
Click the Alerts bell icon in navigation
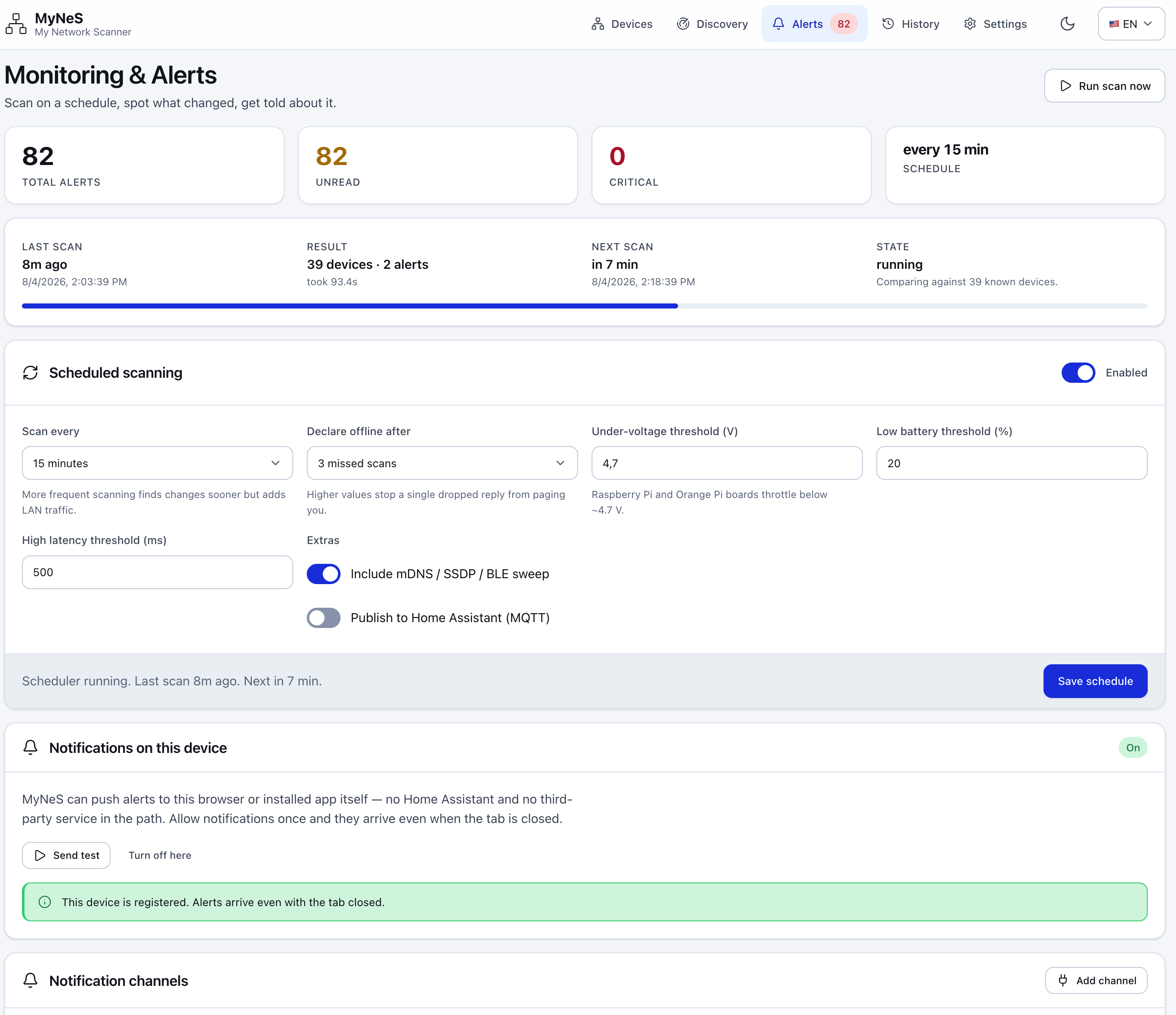pos(778,24)
